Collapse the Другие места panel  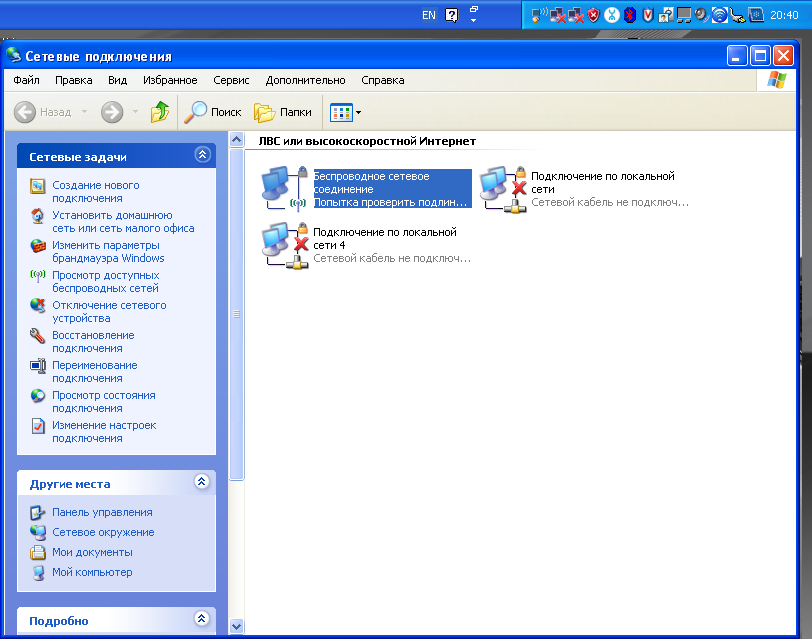pyautogui.click(x=201, y=482)
